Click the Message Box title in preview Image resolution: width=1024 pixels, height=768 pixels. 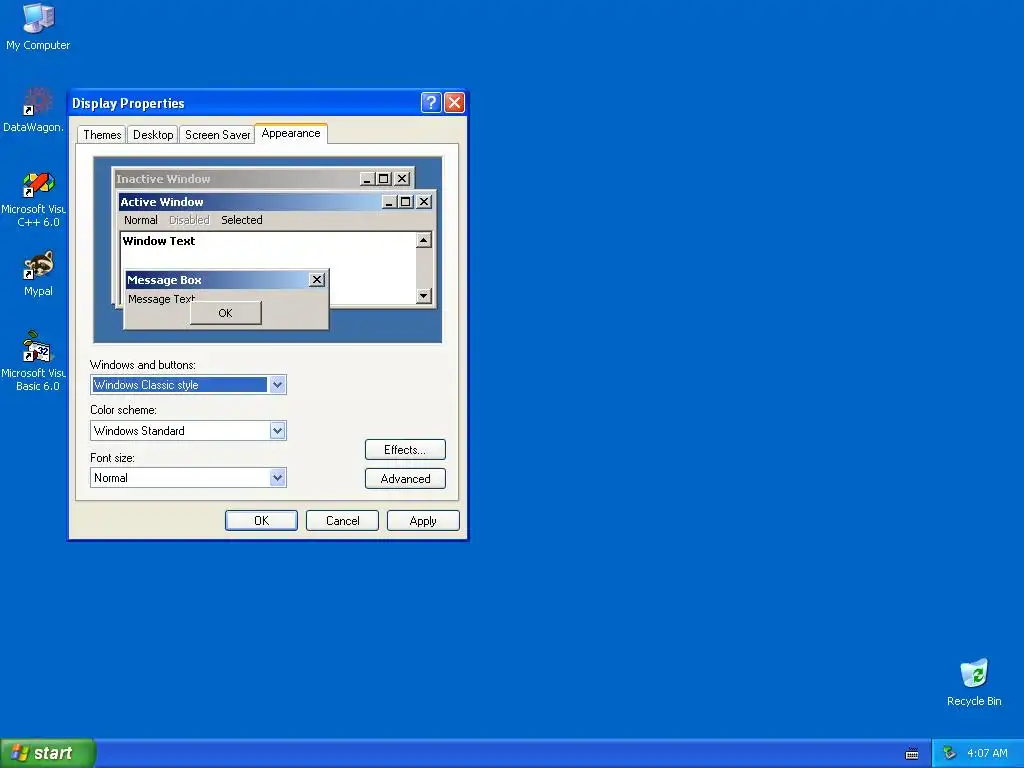point(225,280)
